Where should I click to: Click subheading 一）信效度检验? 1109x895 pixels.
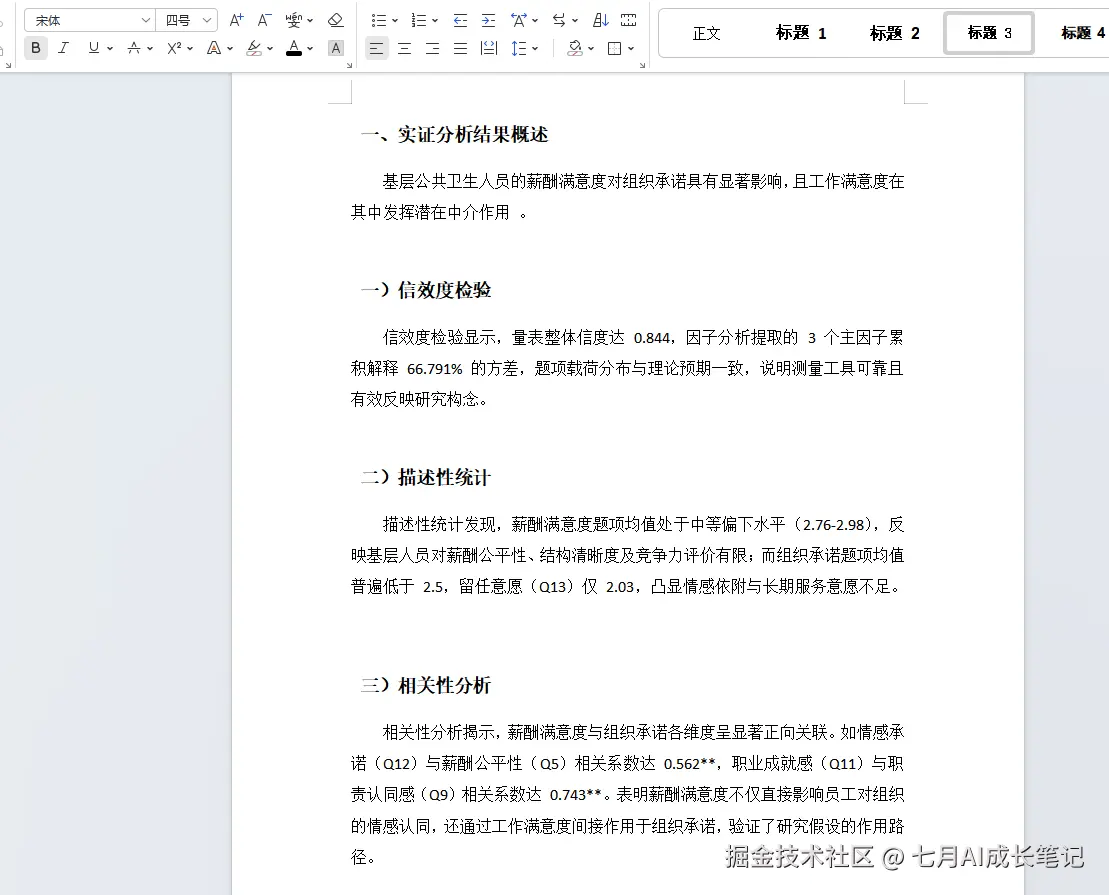pos(426,290)
